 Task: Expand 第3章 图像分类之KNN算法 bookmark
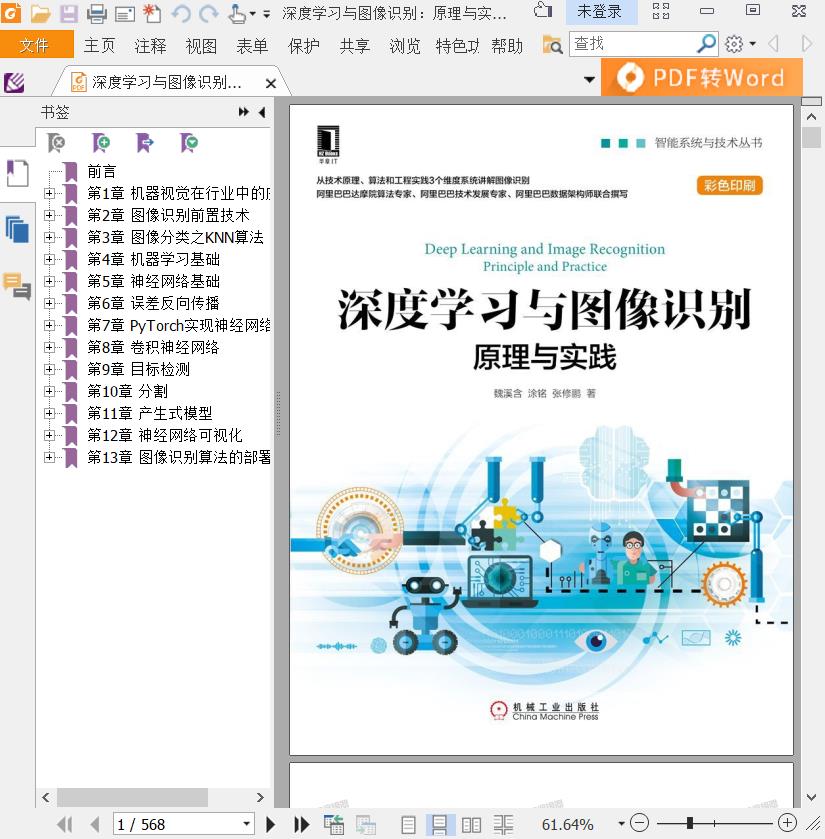[49, 237]
